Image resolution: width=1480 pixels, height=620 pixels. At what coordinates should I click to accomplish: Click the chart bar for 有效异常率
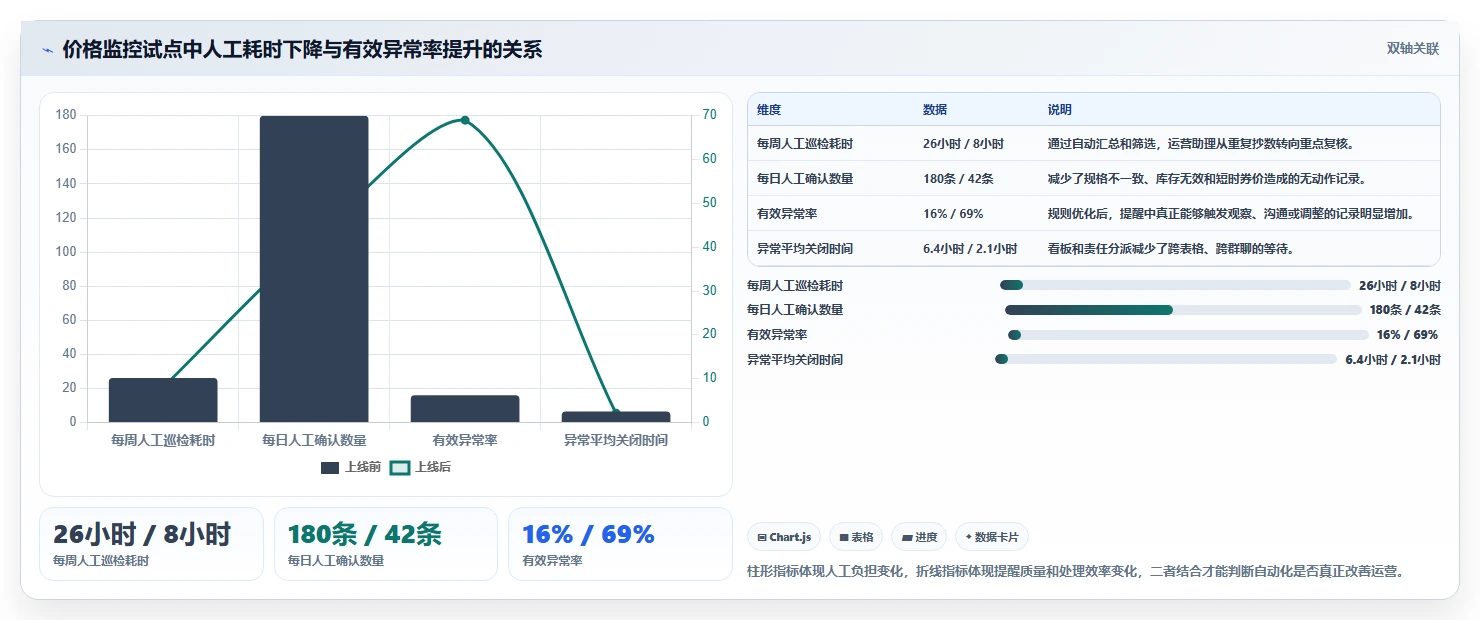[x=465, y=409]
